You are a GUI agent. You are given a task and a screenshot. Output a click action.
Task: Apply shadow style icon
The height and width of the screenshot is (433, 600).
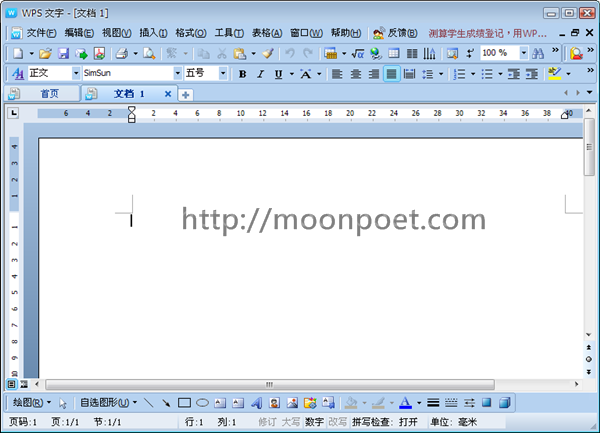point(487,403)
